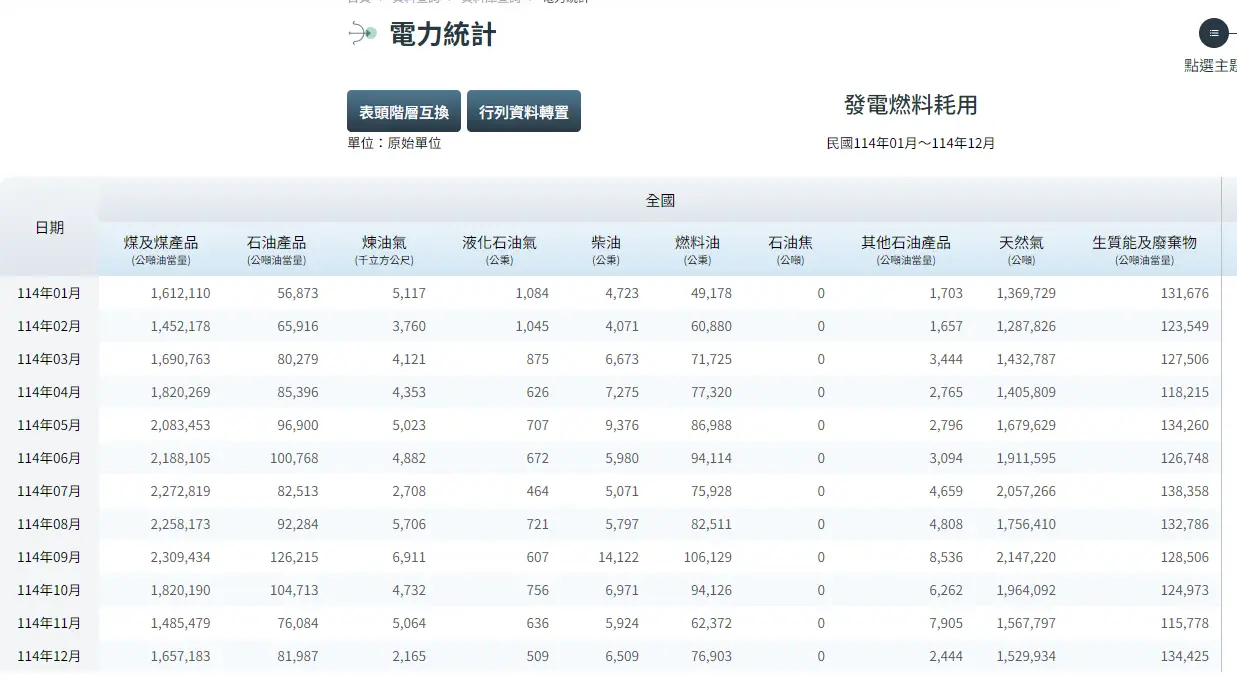Click the 全國 group header
The image size is (1237, 691).
pos(660,201)
